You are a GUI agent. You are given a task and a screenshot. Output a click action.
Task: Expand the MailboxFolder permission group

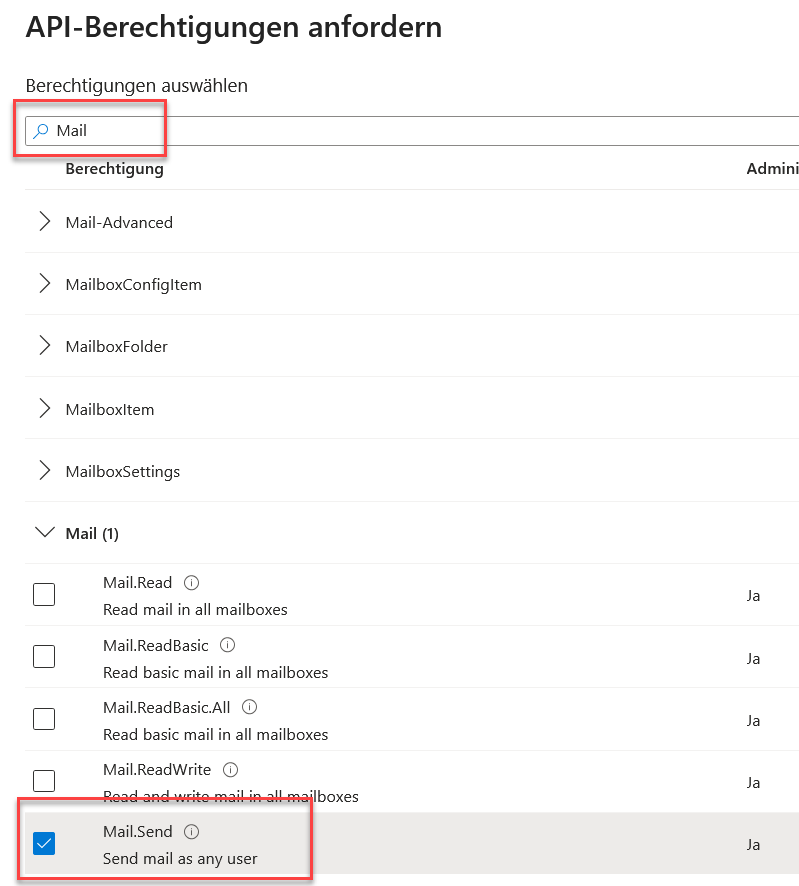[x=44, y=346]
